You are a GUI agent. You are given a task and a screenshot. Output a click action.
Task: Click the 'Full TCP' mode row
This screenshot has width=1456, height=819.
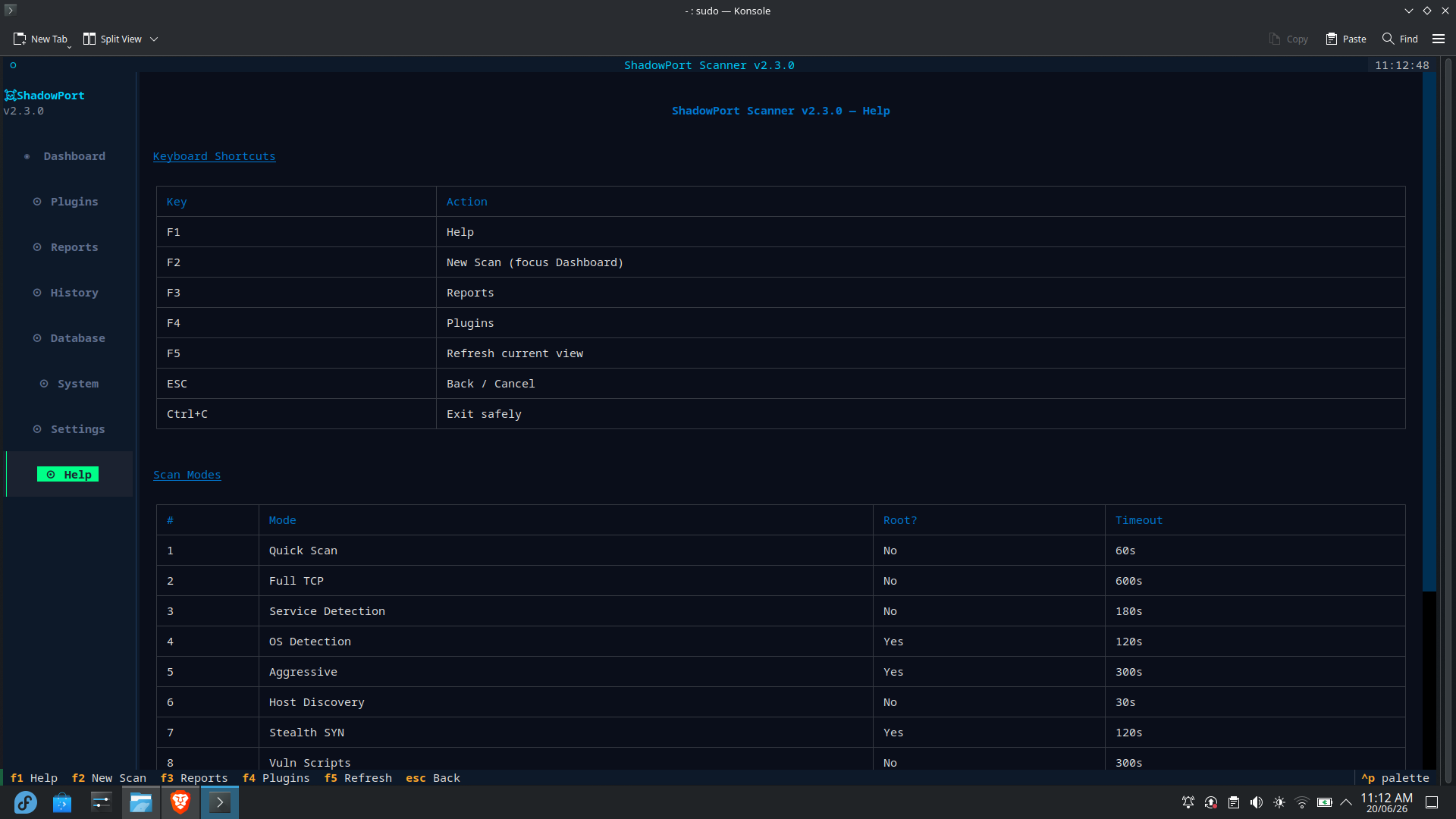coord(780,581)
